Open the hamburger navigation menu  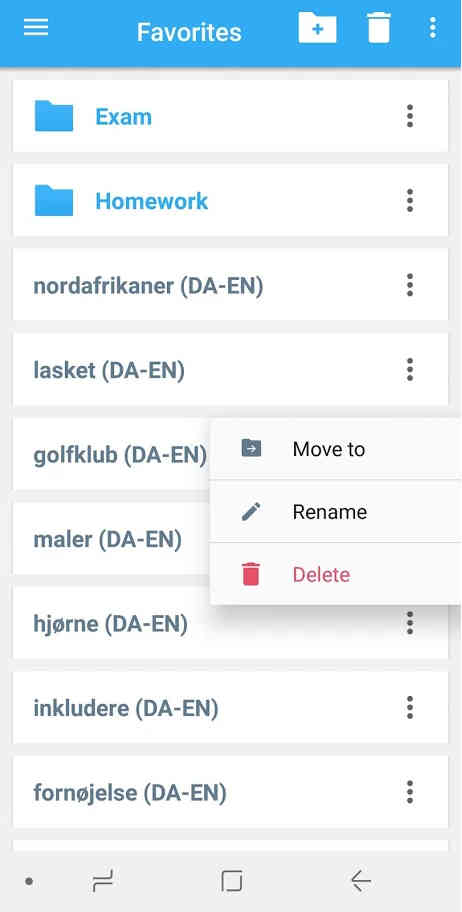coord(36,27)
